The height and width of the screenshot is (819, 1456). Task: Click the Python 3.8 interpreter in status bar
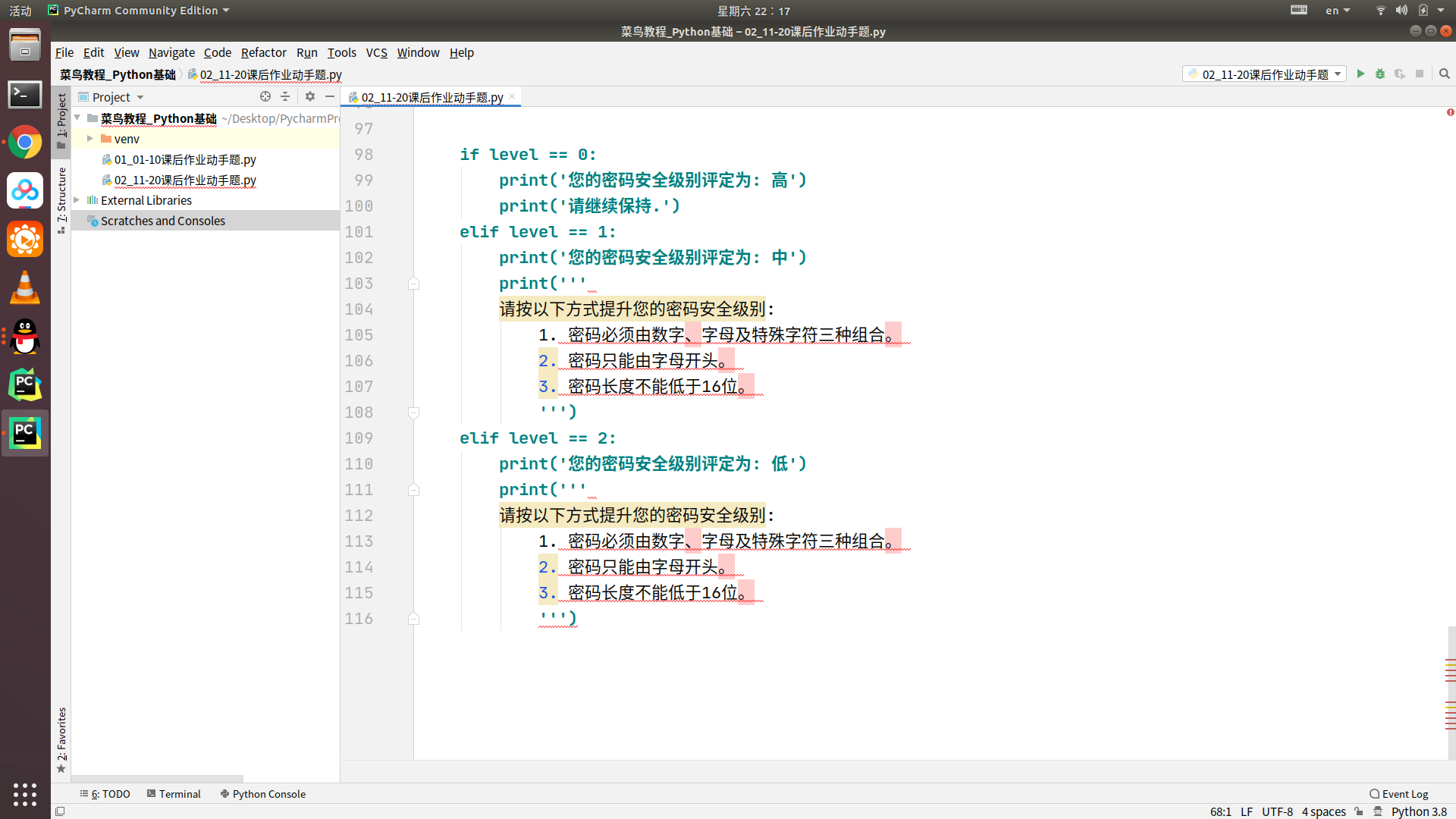click(1419, 811)
